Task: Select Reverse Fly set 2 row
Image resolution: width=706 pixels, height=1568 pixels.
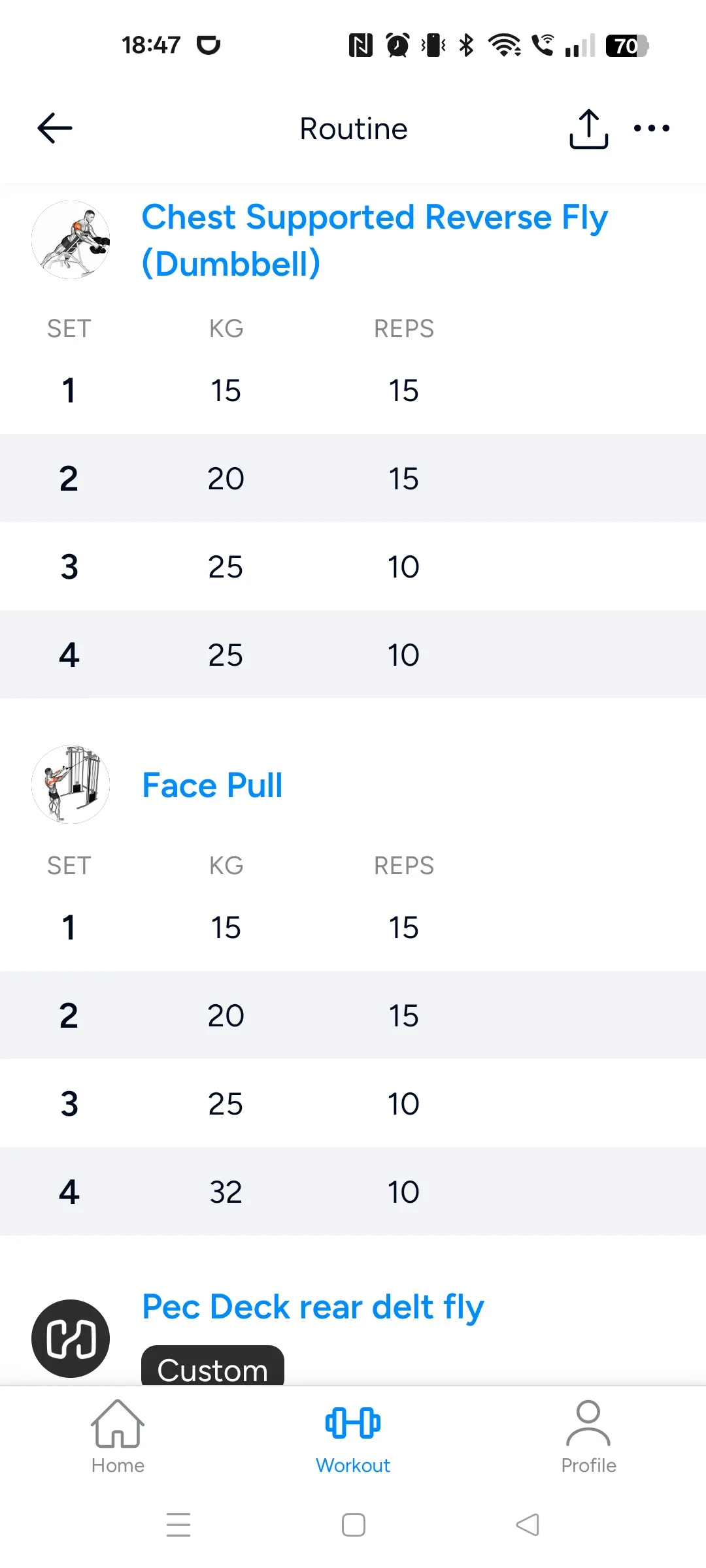Action: (353, 478)
